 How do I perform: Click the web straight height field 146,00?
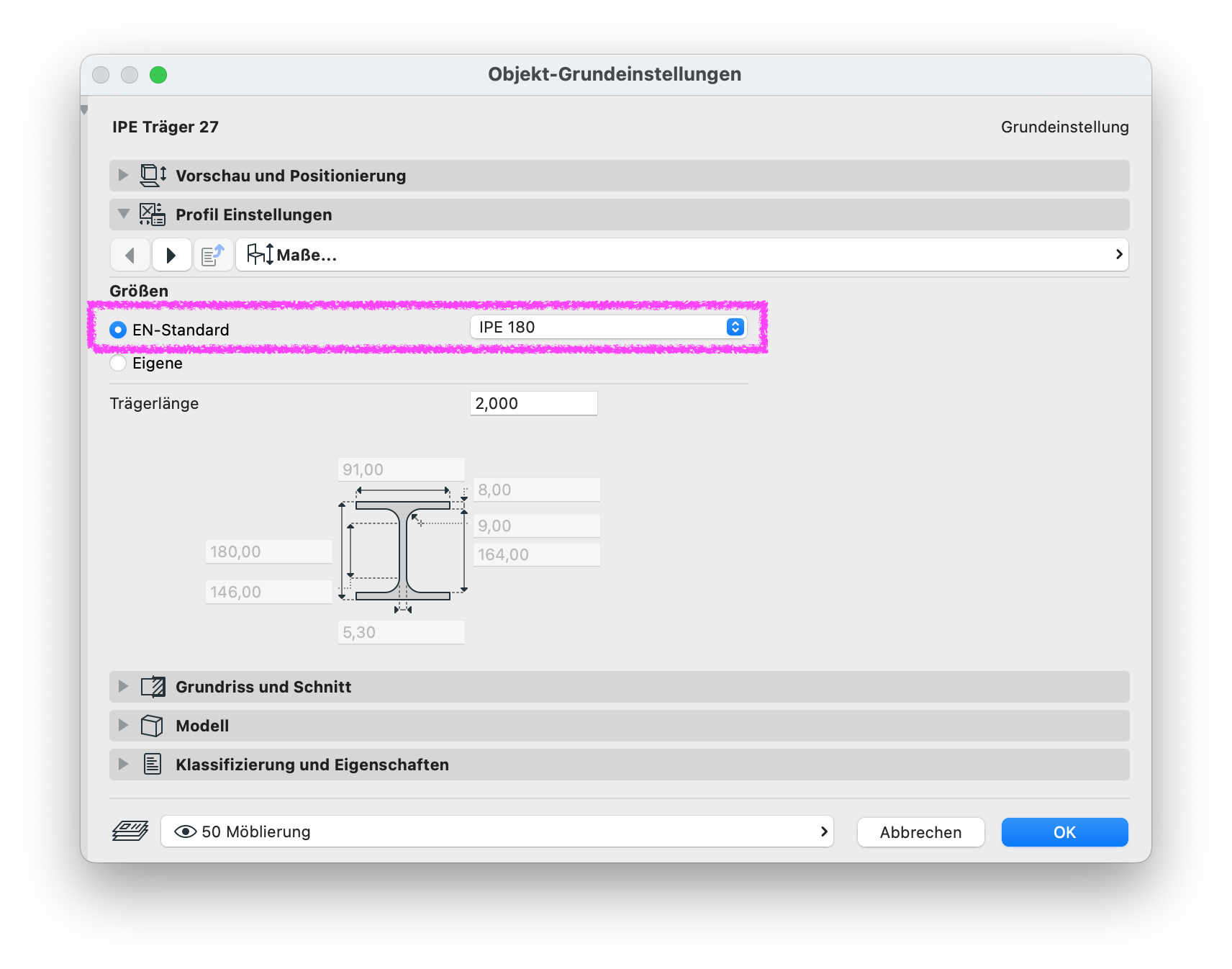269,592
